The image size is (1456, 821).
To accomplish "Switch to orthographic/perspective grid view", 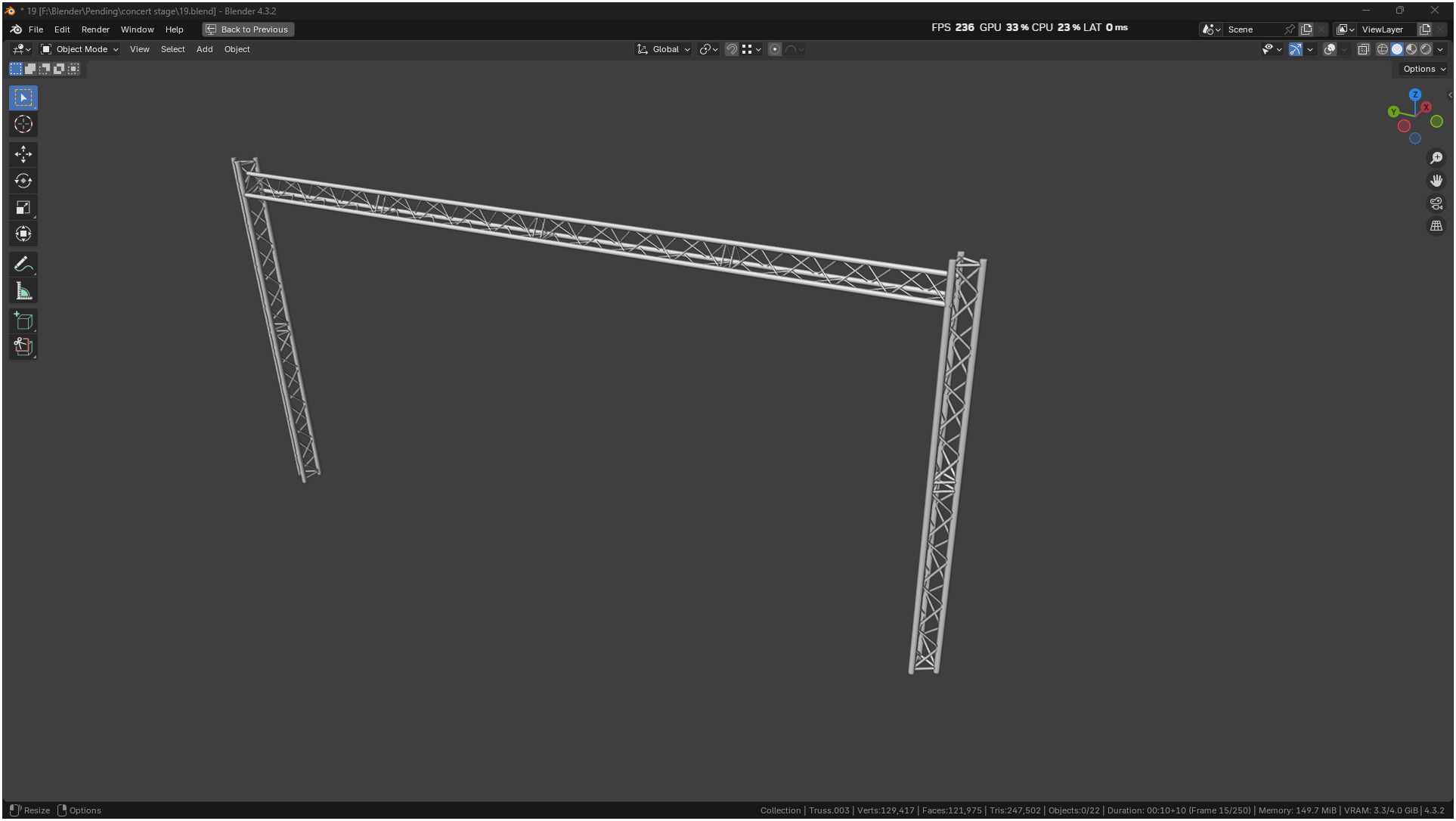I will (x=1436, y=226).
